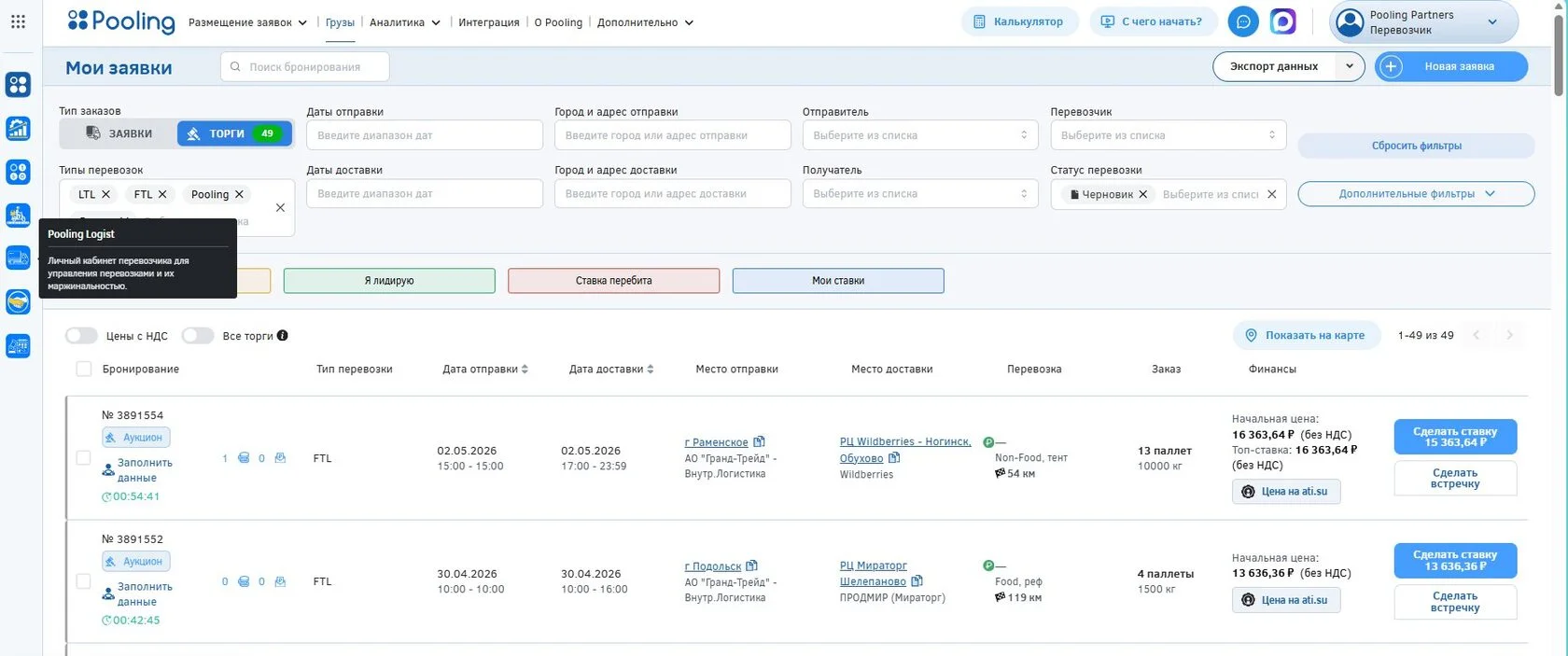
Task: Open the Получатель select list
Action: pyautogui.click(x=919, y=193)
